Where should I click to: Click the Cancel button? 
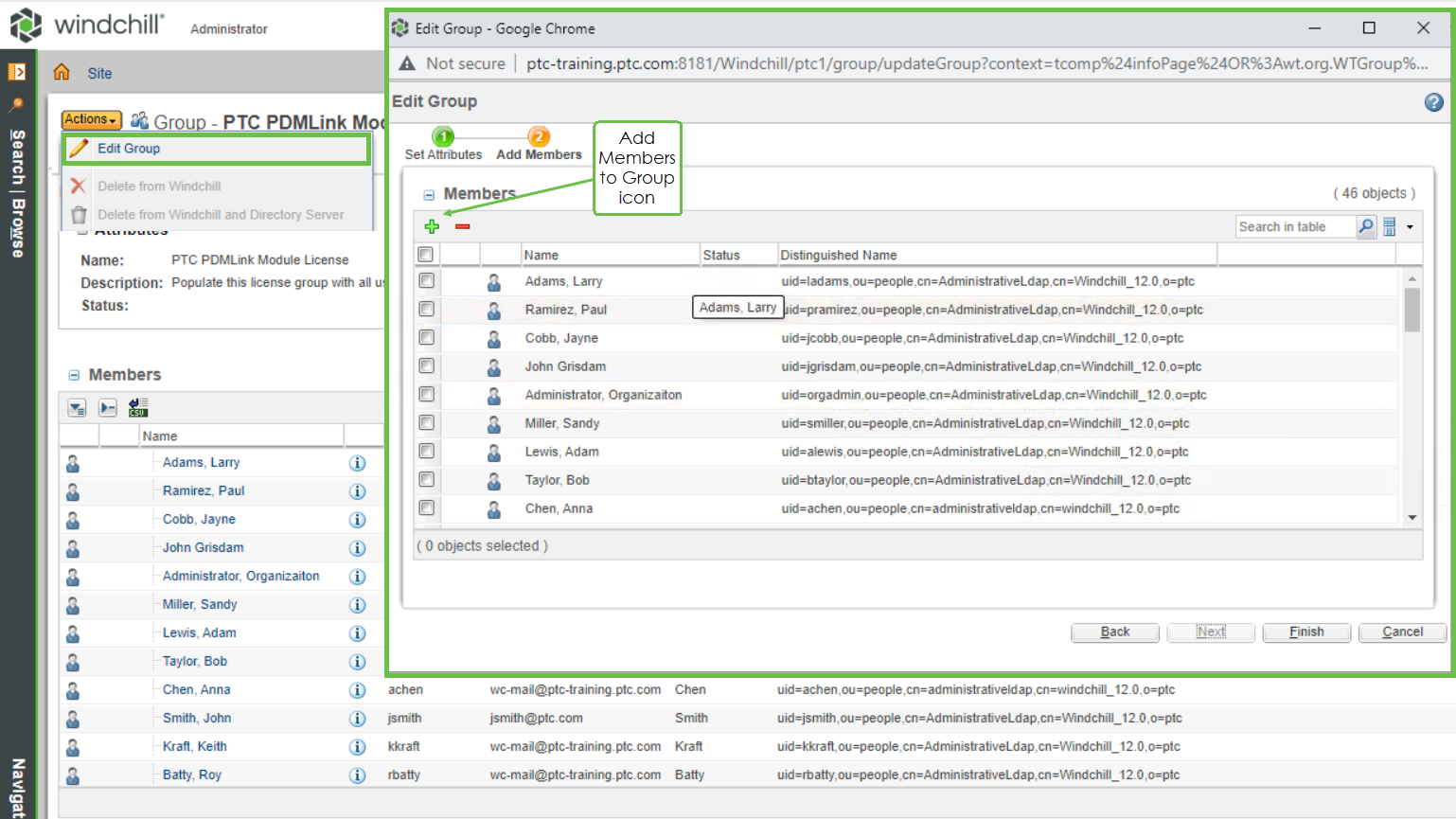tap(1402, 632)
